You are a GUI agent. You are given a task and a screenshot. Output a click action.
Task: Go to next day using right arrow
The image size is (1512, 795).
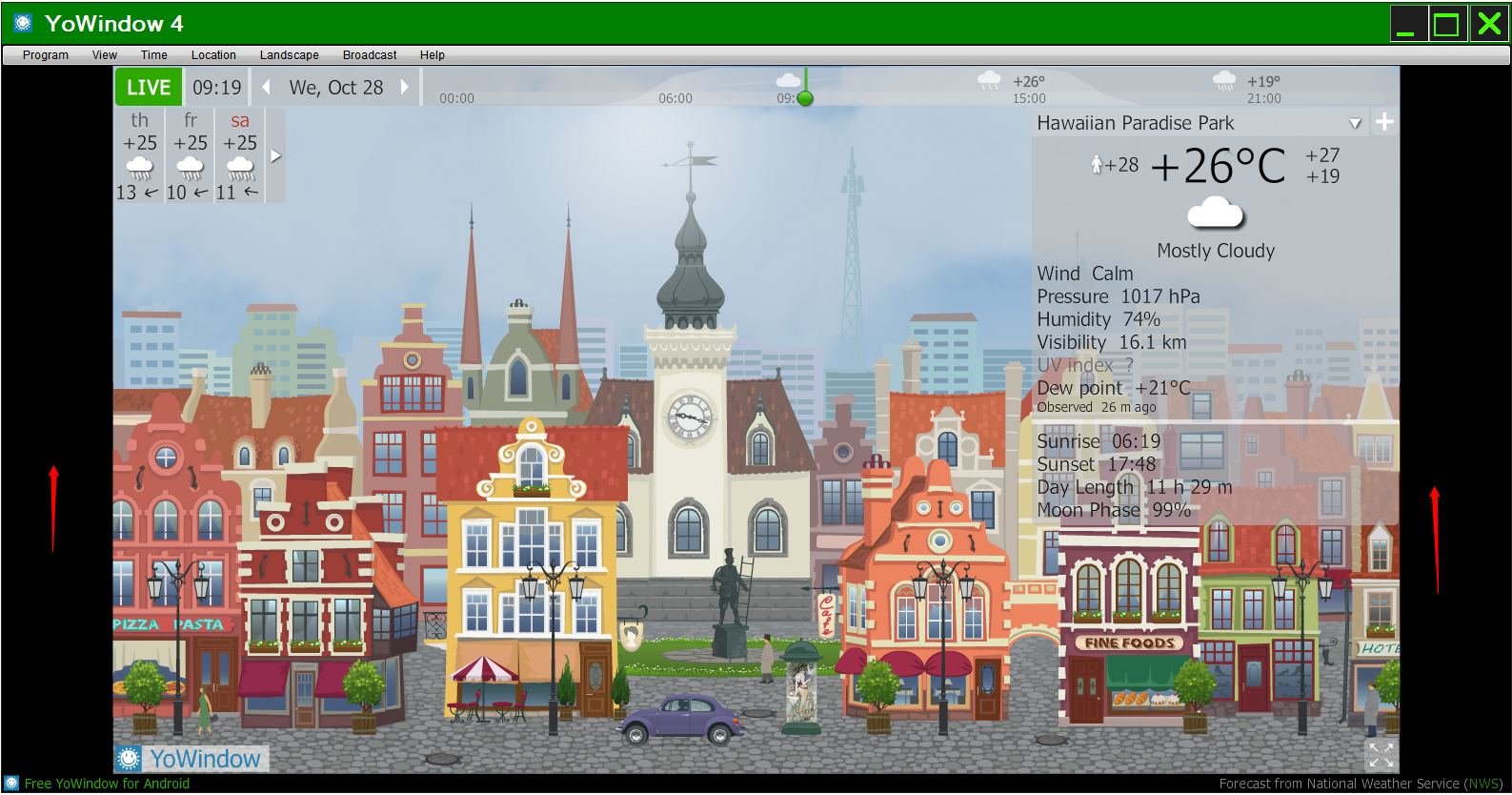(x=404, y=88)
